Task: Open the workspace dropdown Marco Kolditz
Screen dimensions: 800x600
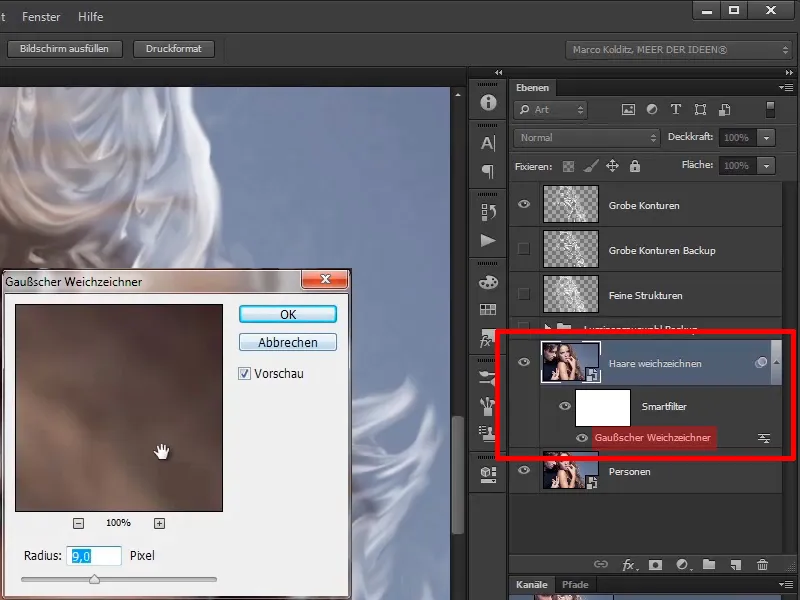Action: tap(679, 50)
